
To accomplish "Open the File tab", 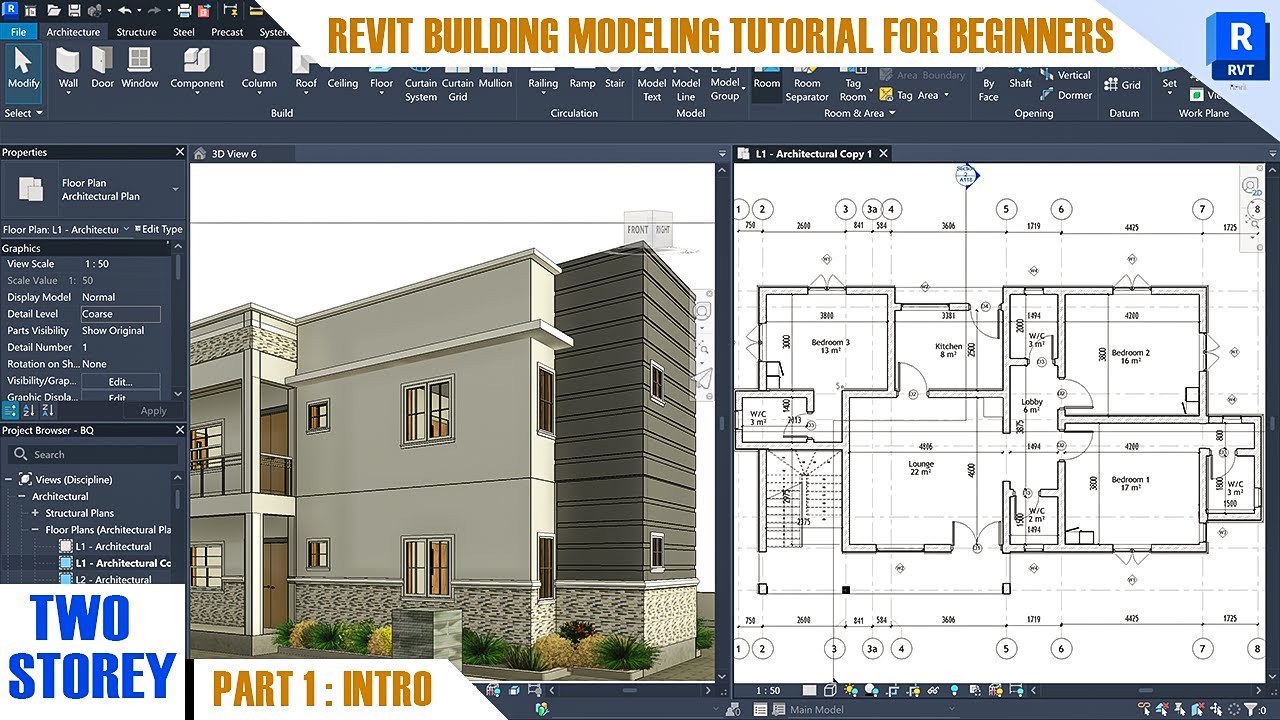I will click(x=18, y=31).
